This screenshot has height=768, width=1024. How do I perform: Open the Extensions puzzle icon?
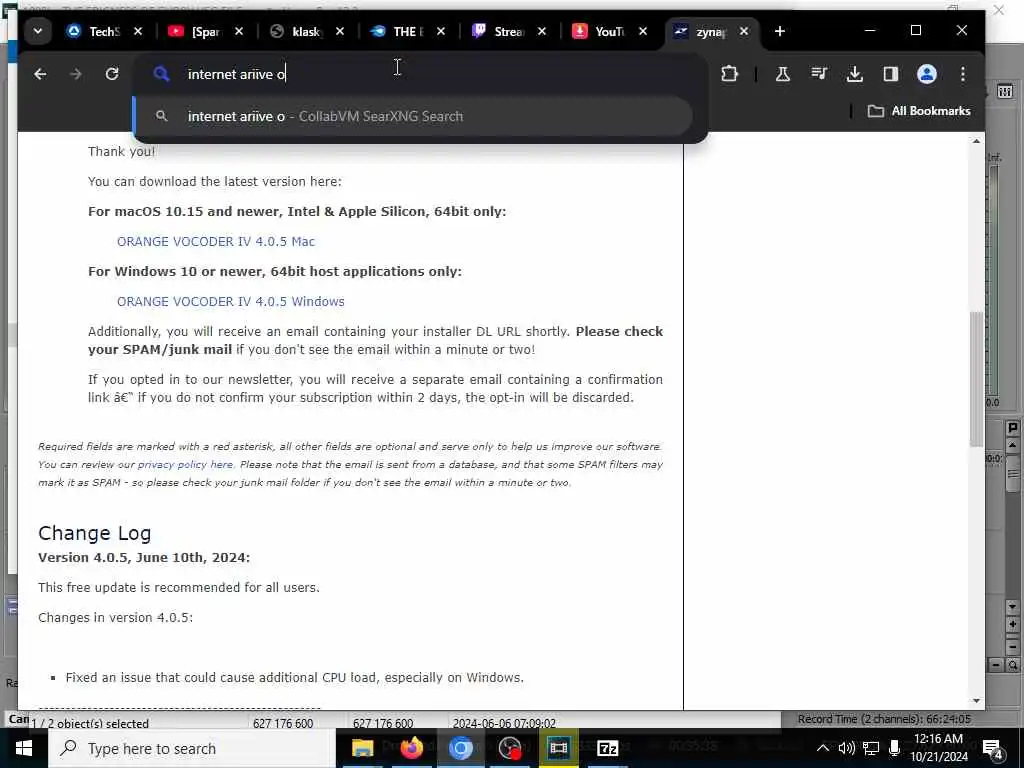[729, 74]
